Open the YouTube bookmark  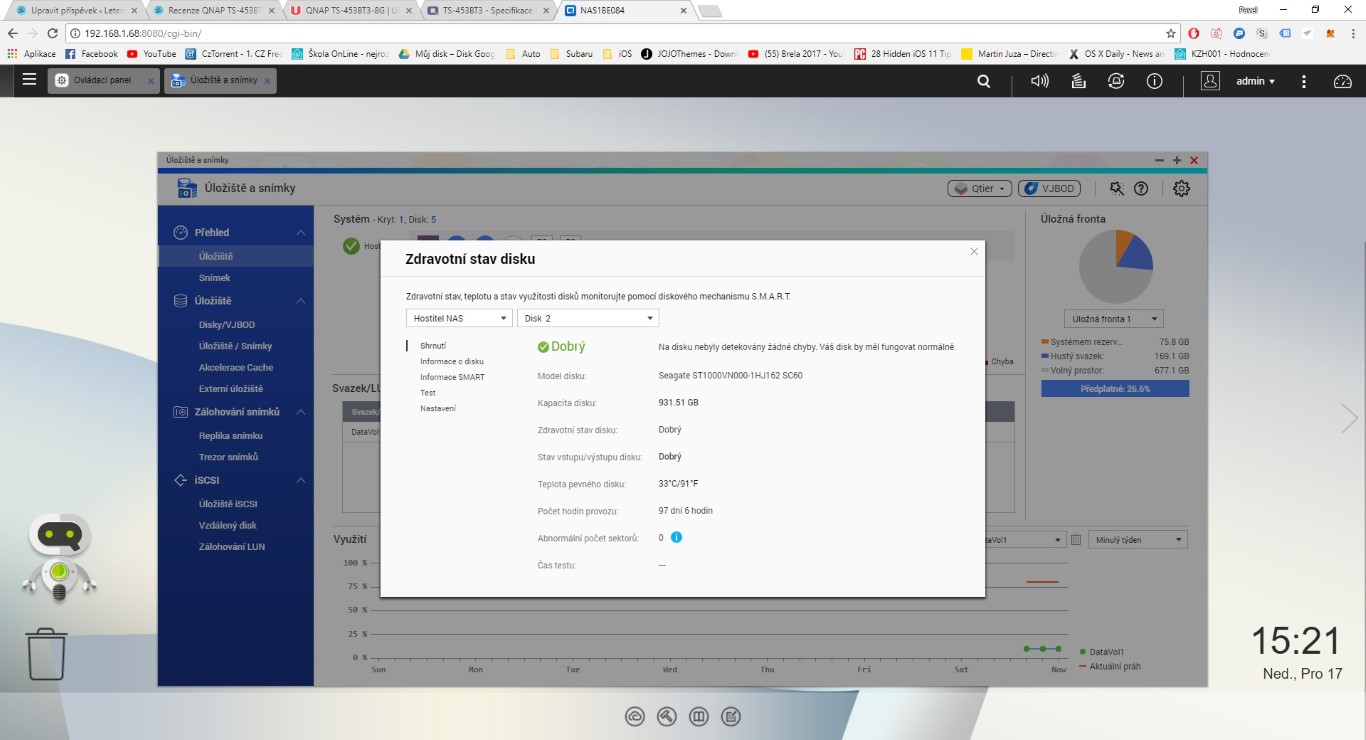coord(152,54)
